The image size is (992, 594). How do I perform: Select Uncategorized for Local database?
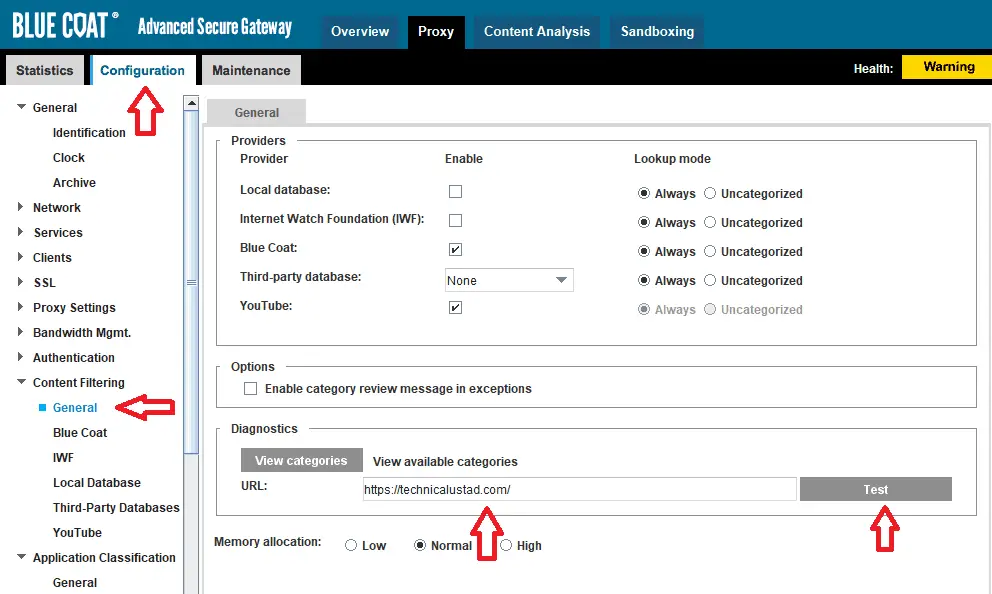coord(710,193)
